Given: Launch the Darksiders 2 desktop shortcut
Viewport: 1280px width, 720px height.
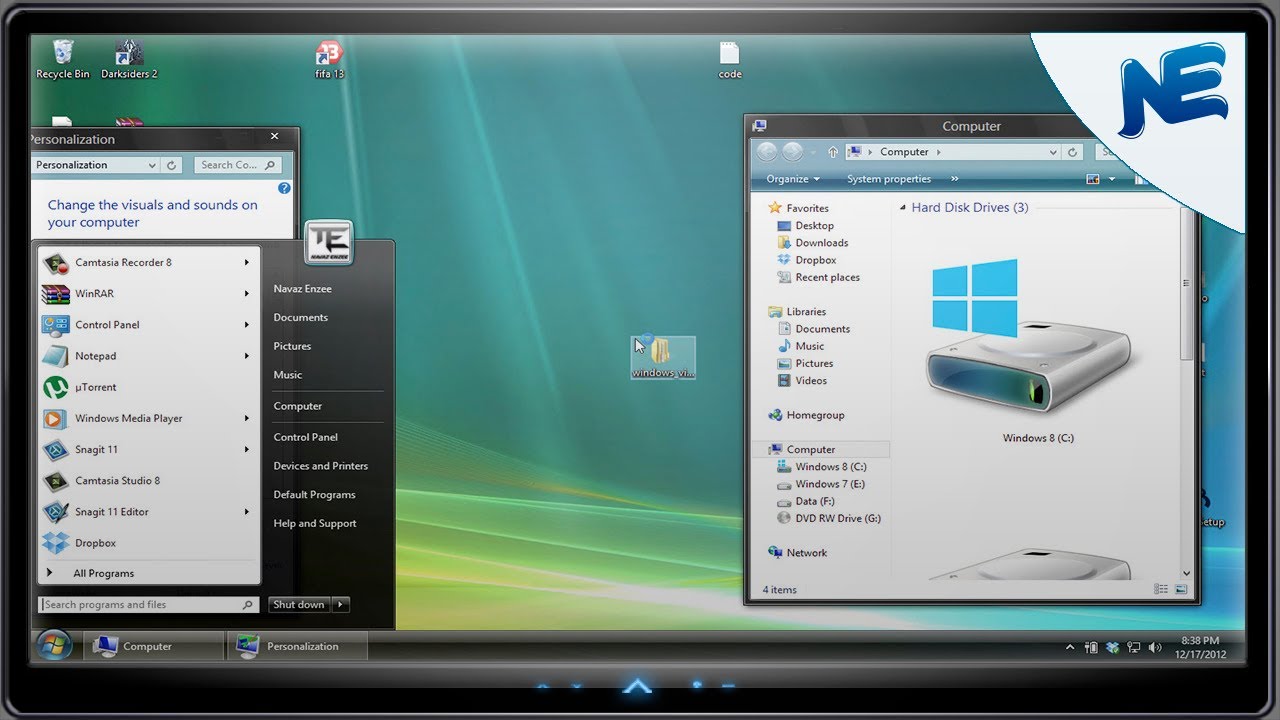Looking at the screenshot, I should click(129, 59).
